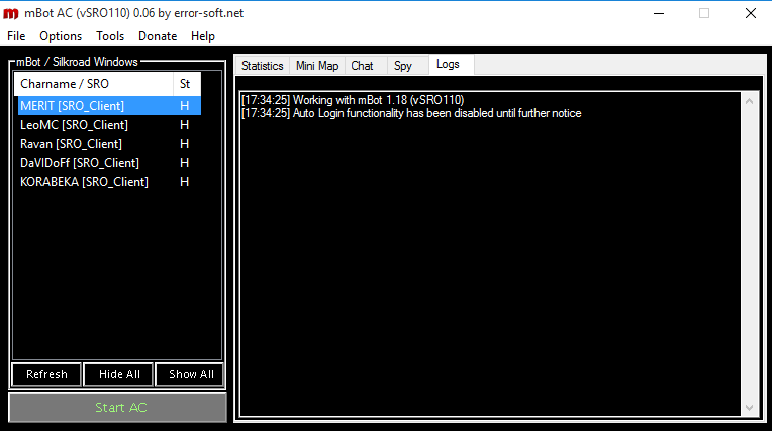
Task: Open the File menu
Action: 16,36
